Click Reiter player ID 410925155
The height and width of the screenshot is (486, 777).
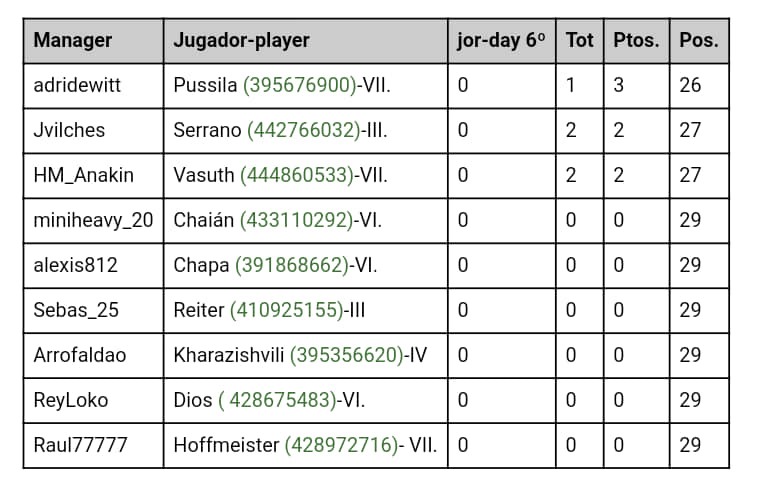(286, 311)
